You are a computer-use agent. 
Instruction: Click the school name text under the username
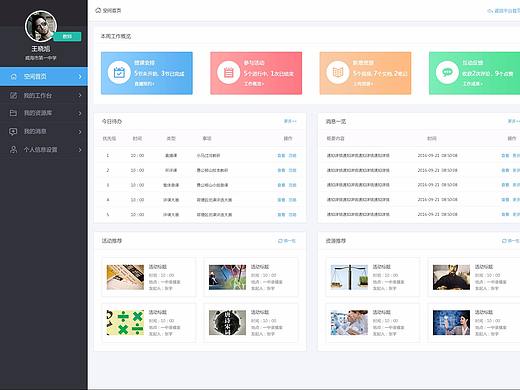pos(41,58)
